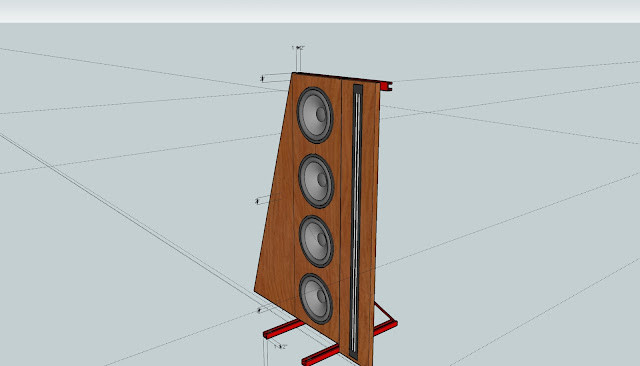Select the bottom woofer driver
The width and height of the screenshot is (640, 366).
coord(316,299)
